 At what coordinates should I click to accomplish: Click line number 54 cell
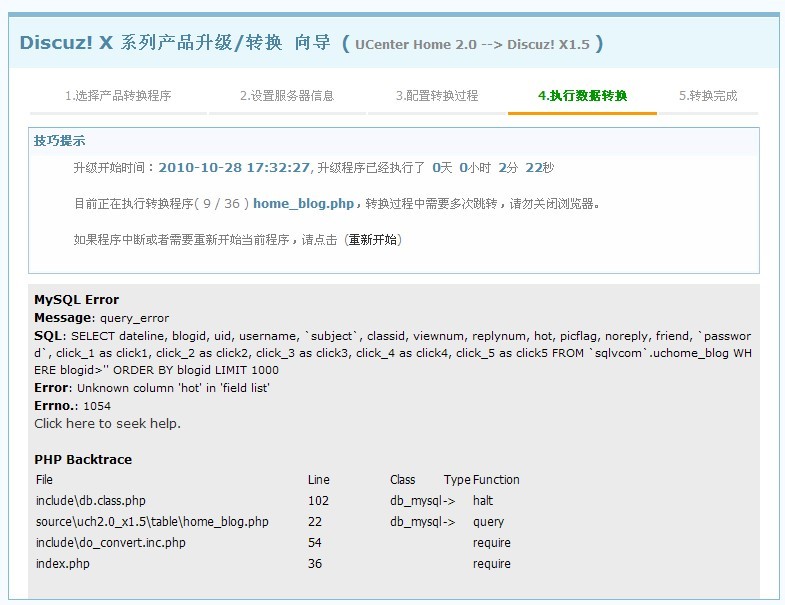(x=314, y=543)
